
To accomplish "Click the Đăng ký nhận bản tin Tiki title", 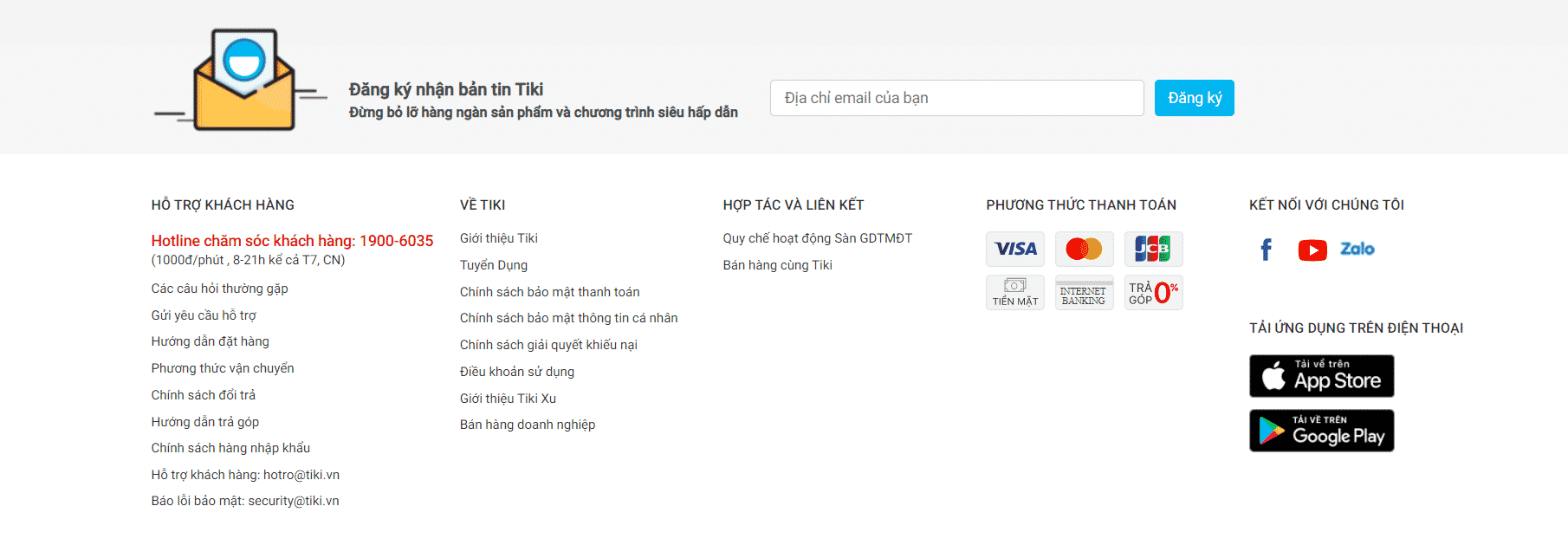I will click(446, 89).
